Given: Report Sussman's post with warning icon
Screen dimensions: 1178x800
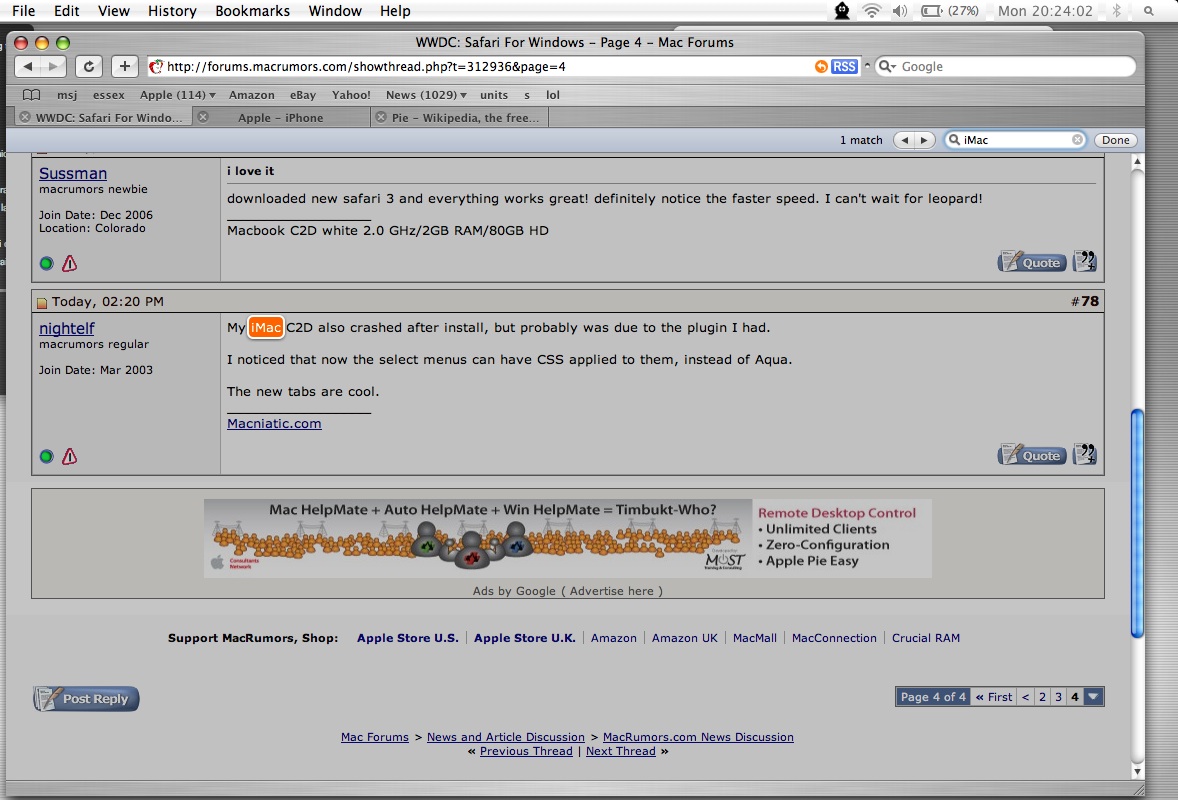Looking at the screenshot, I should pos(69,263).
